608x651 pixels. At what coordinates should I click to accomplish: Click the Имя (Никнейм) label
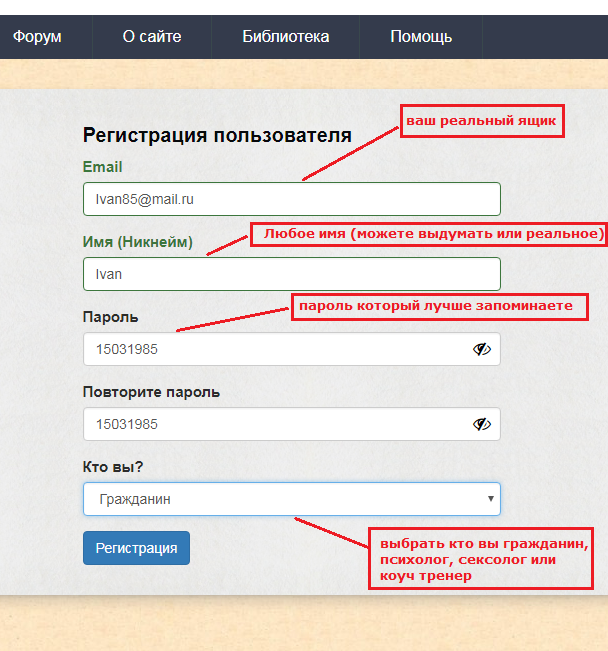pyautogui.click(x=137, y=242)
